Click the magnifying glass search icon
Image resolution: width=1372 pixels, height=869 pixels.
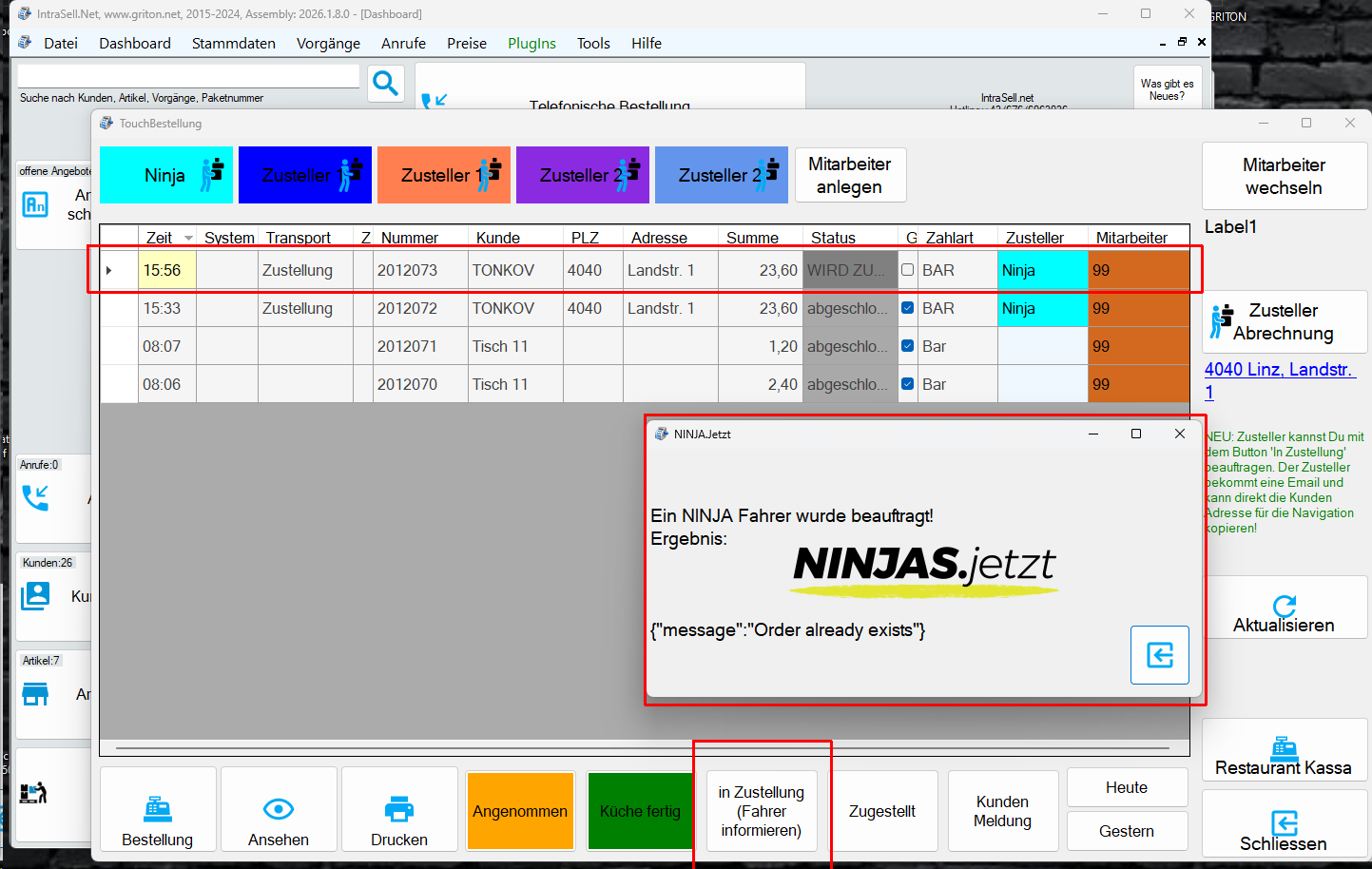[x=385, y=84]
